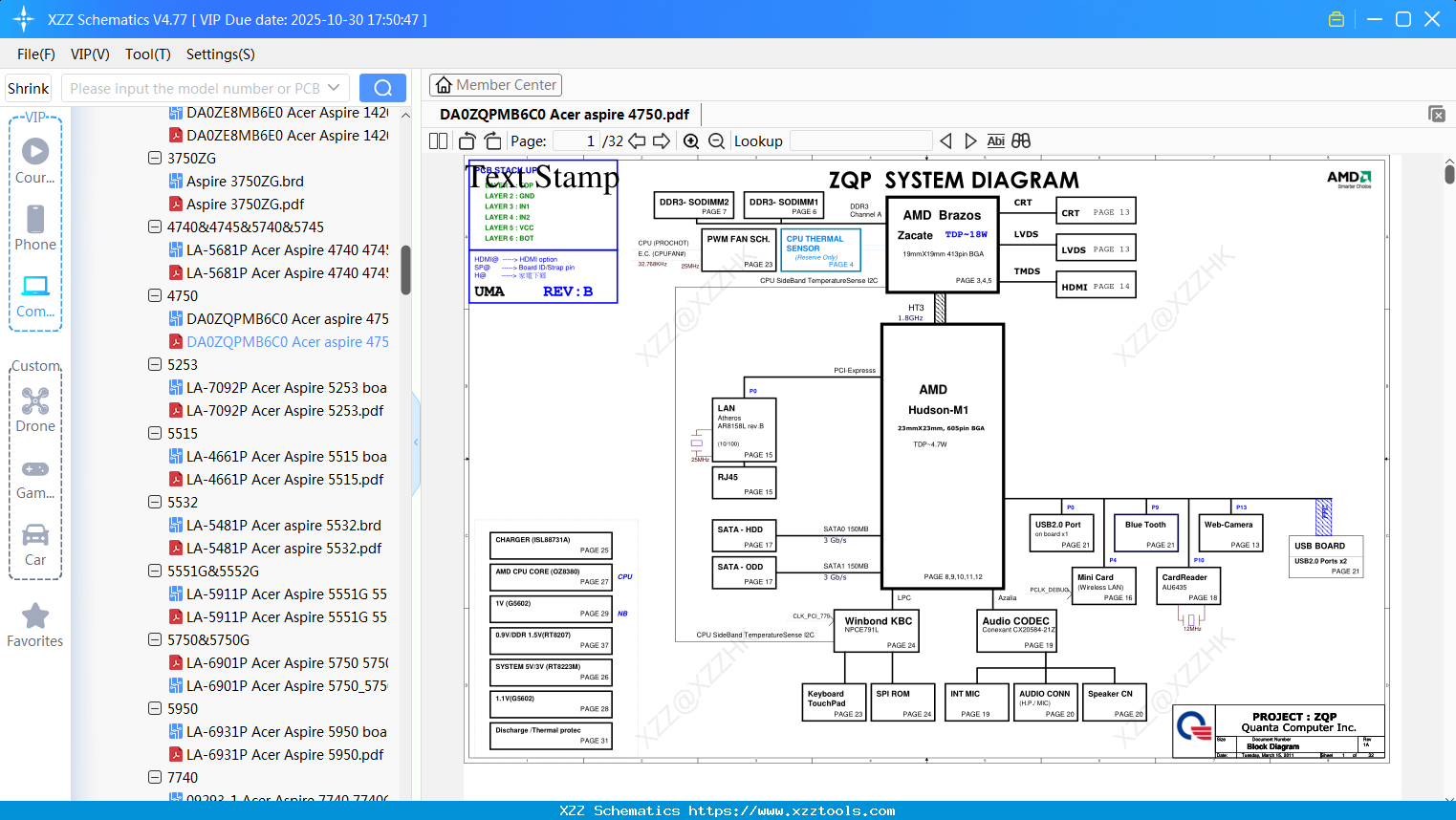Collapse the 5750&5750G folder
Screen dimensions: 1456x820
[x=155, y=639]
